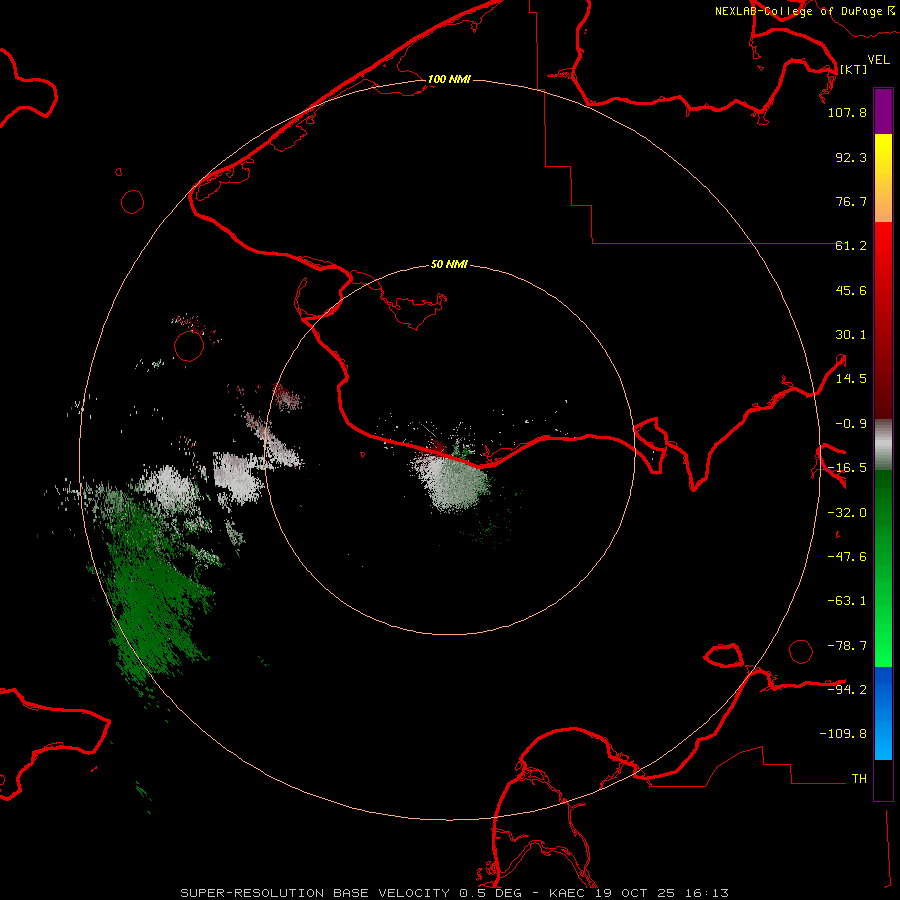
Task: Click the 61.2 legend value
Action: coord(851,246)
